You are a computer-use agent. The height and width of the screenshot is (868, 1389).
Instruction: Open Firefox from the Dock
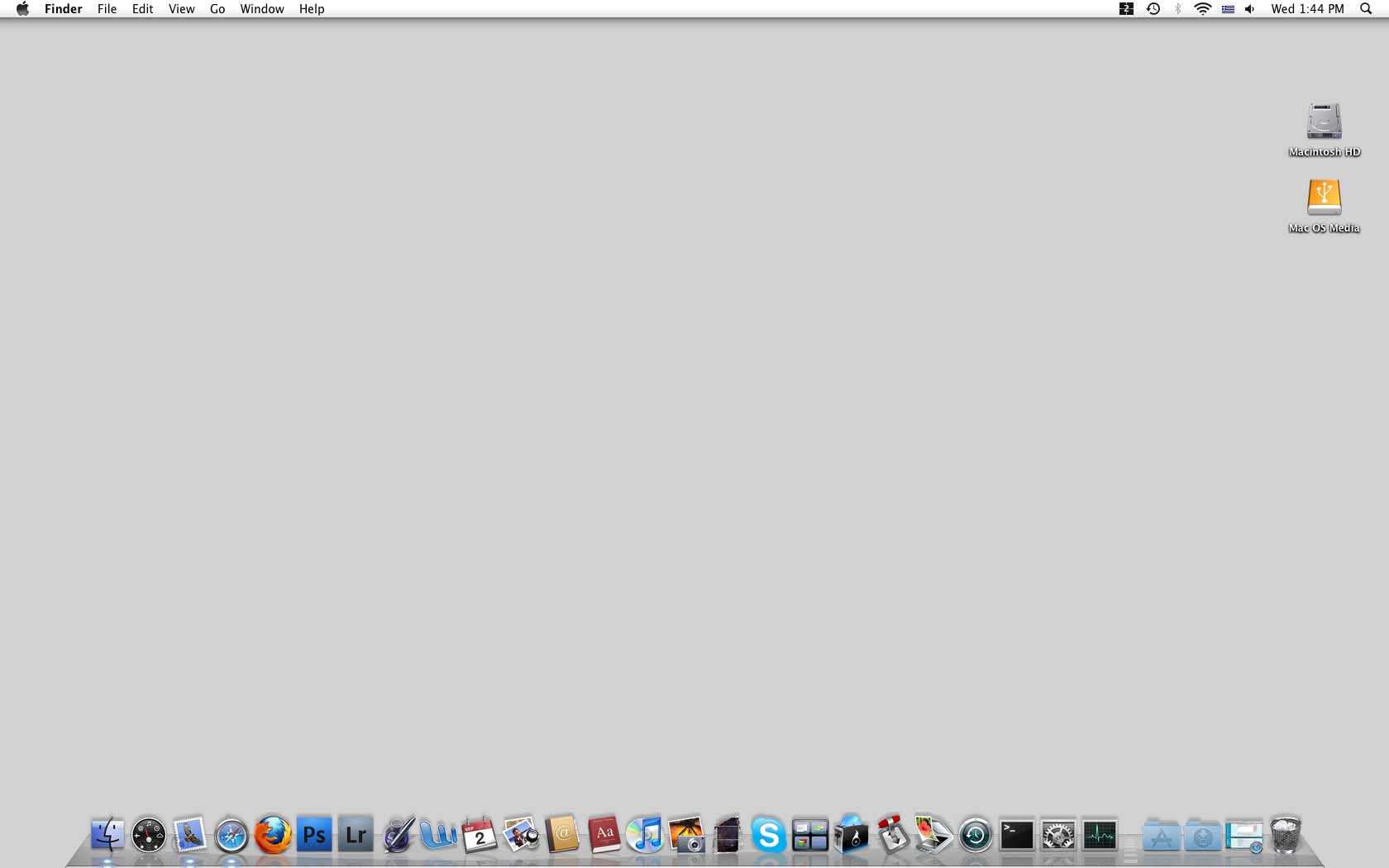tap(273, 835)
